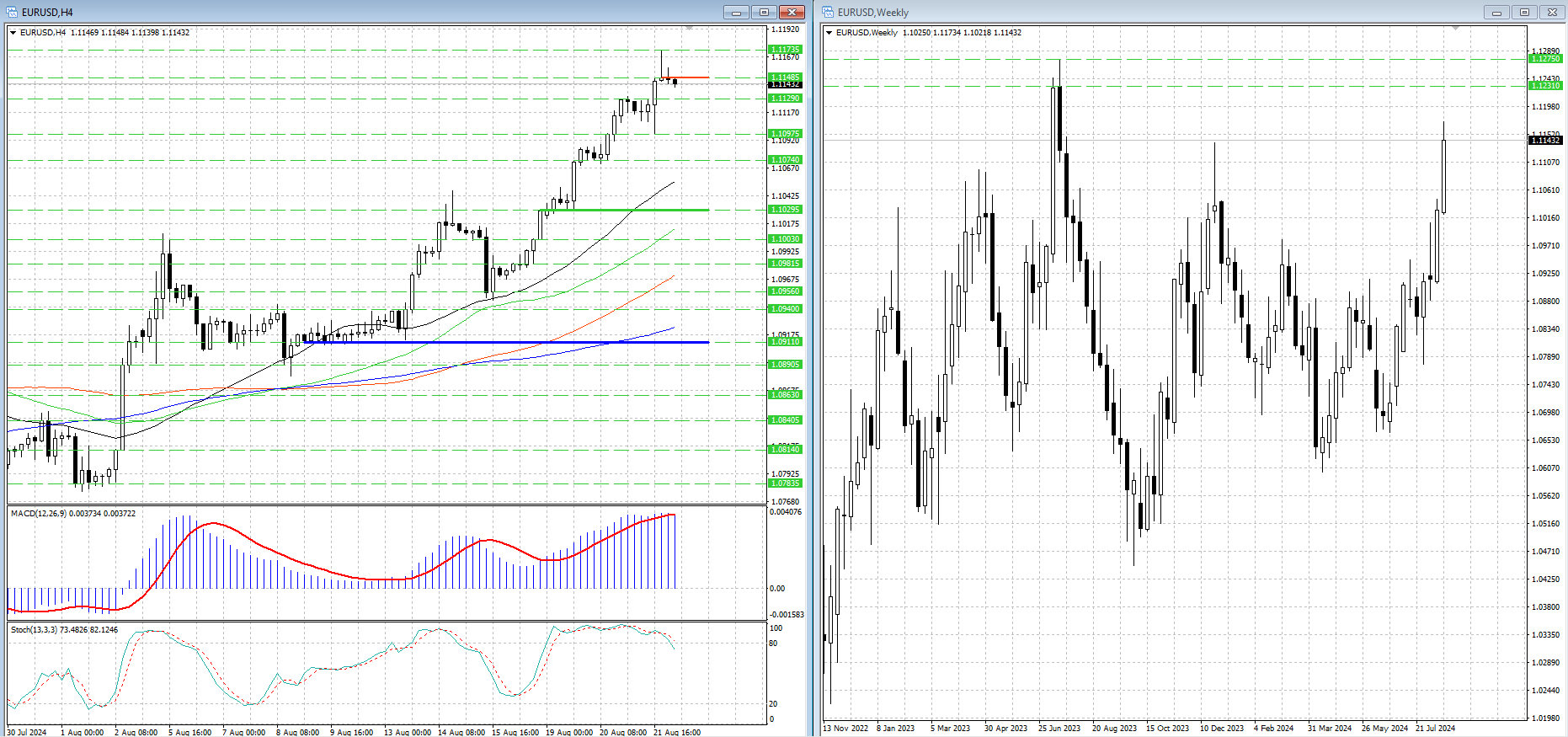This screenshot has width=1568, height=737.
Task: Click the 1.07835 green price label
Action: (x=786, y=483)
